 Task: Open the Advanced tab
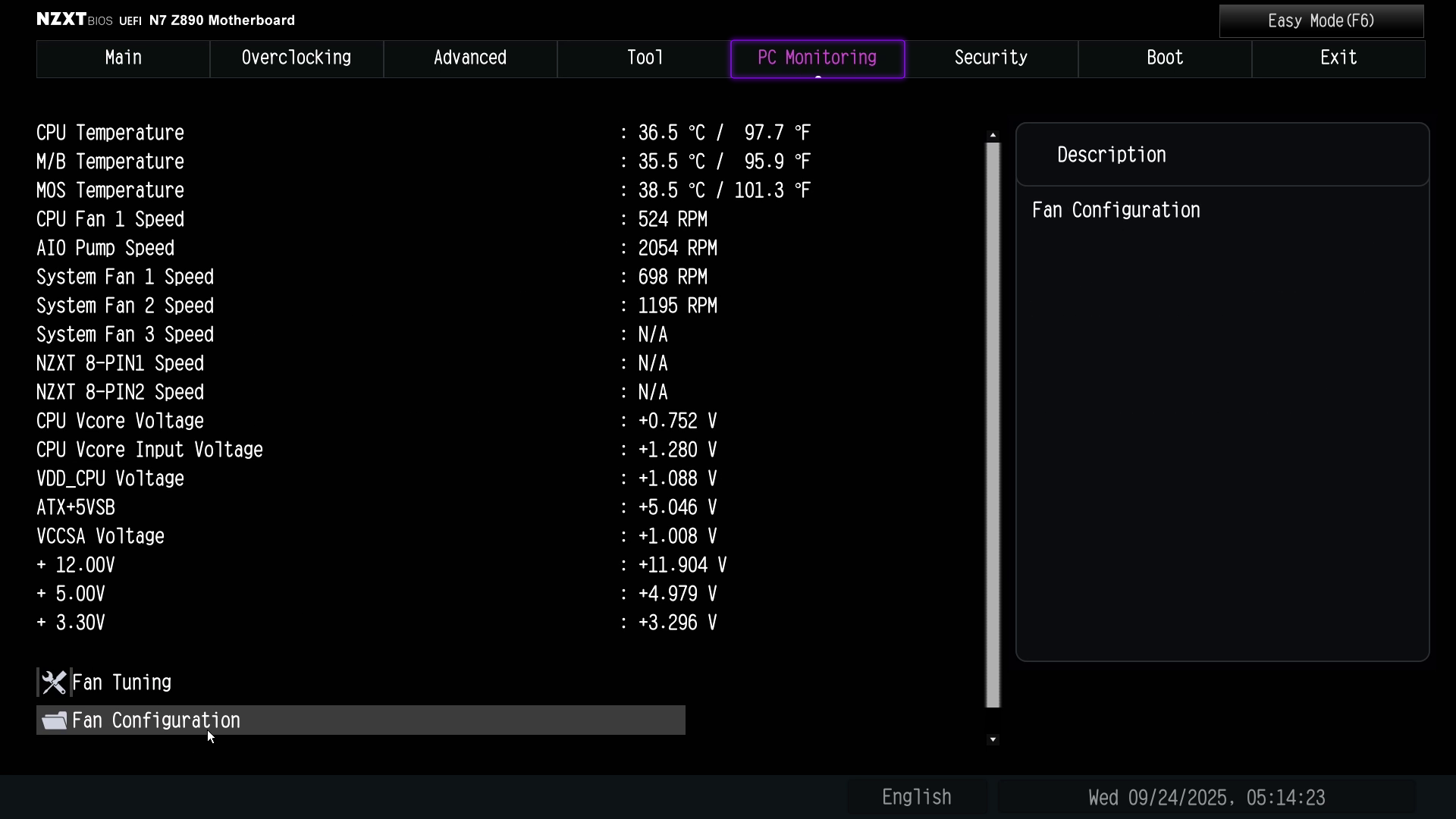470,58
